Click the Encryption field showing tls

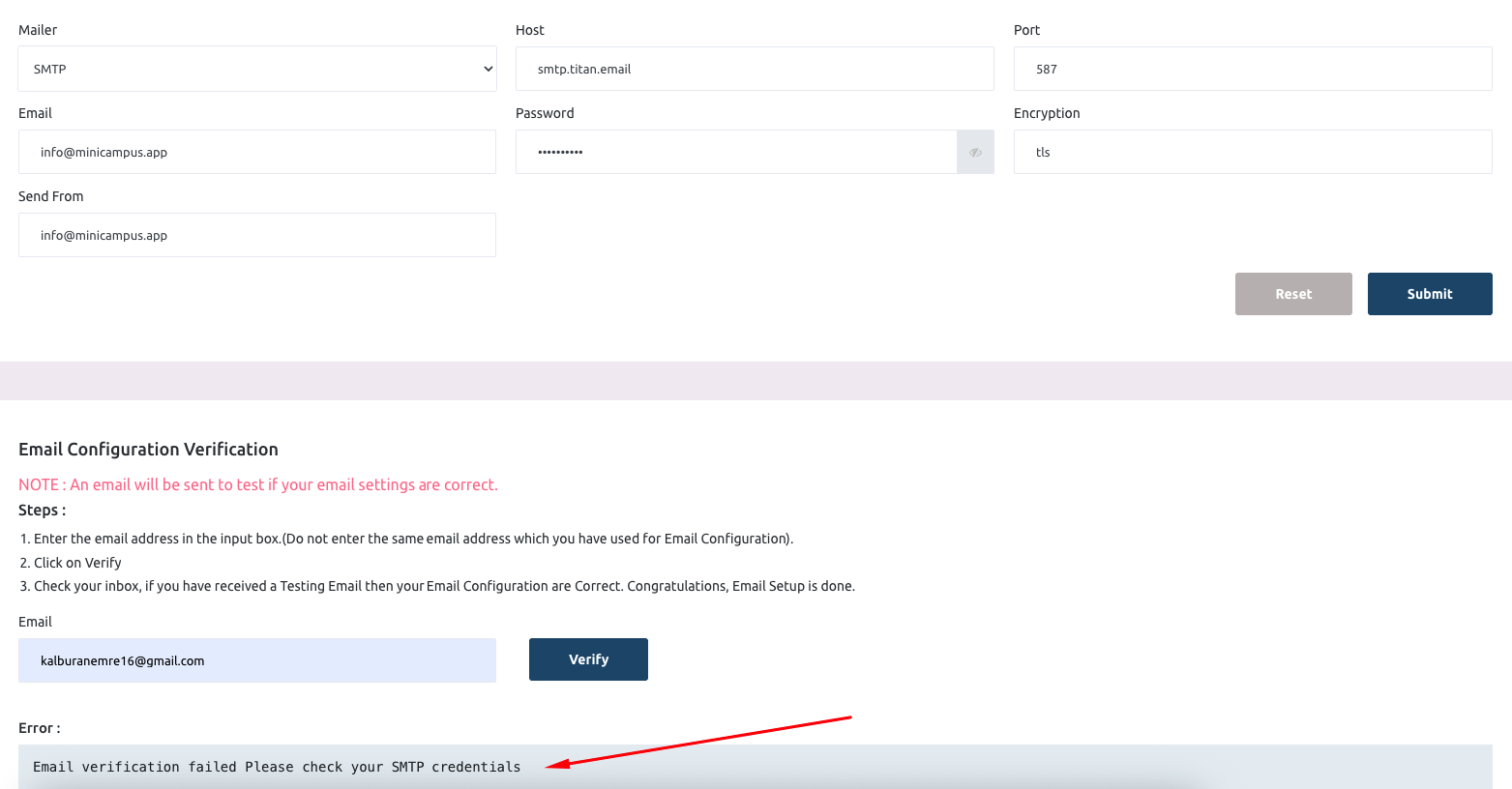tap(1252, 153)
